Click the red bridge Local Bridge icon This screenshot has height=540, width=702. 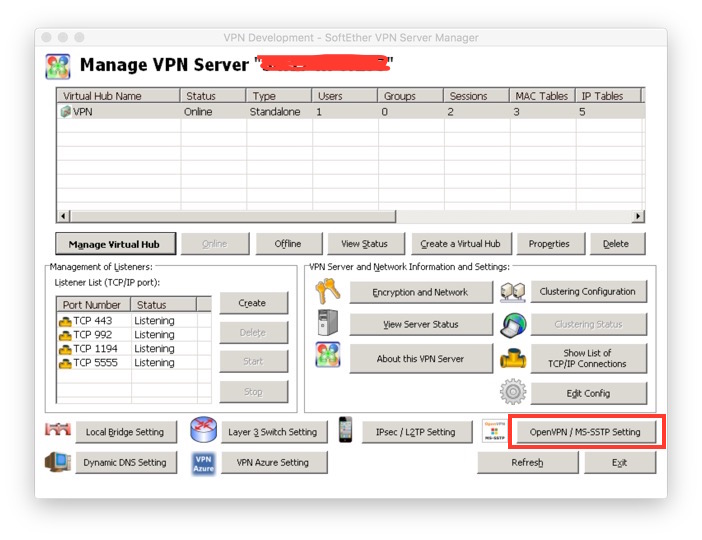(x=58, y=429)
